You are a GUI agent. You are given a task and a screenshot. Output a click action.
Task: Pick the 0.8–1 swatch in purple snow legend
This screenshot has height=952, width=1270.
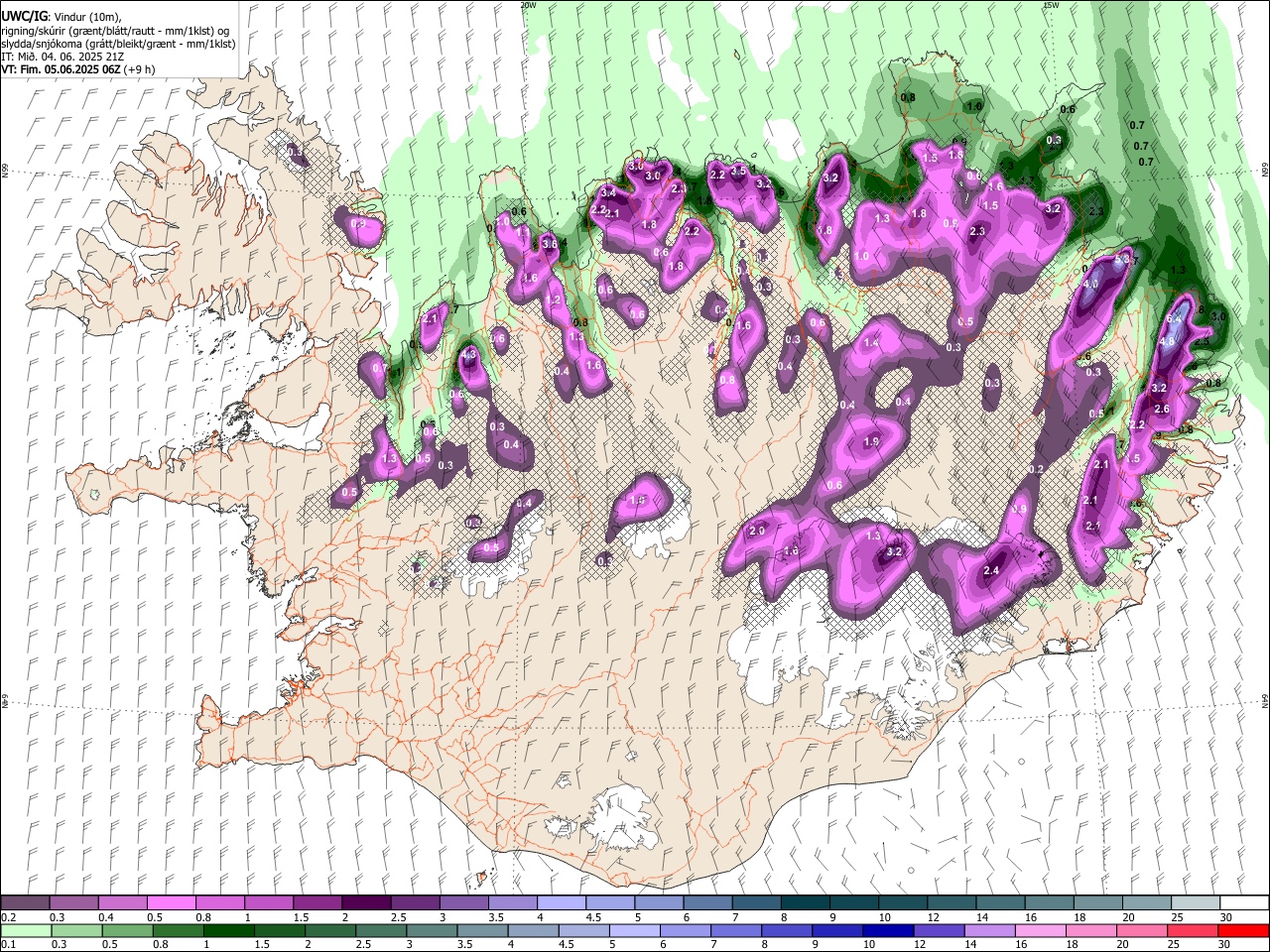pos(219,903)
